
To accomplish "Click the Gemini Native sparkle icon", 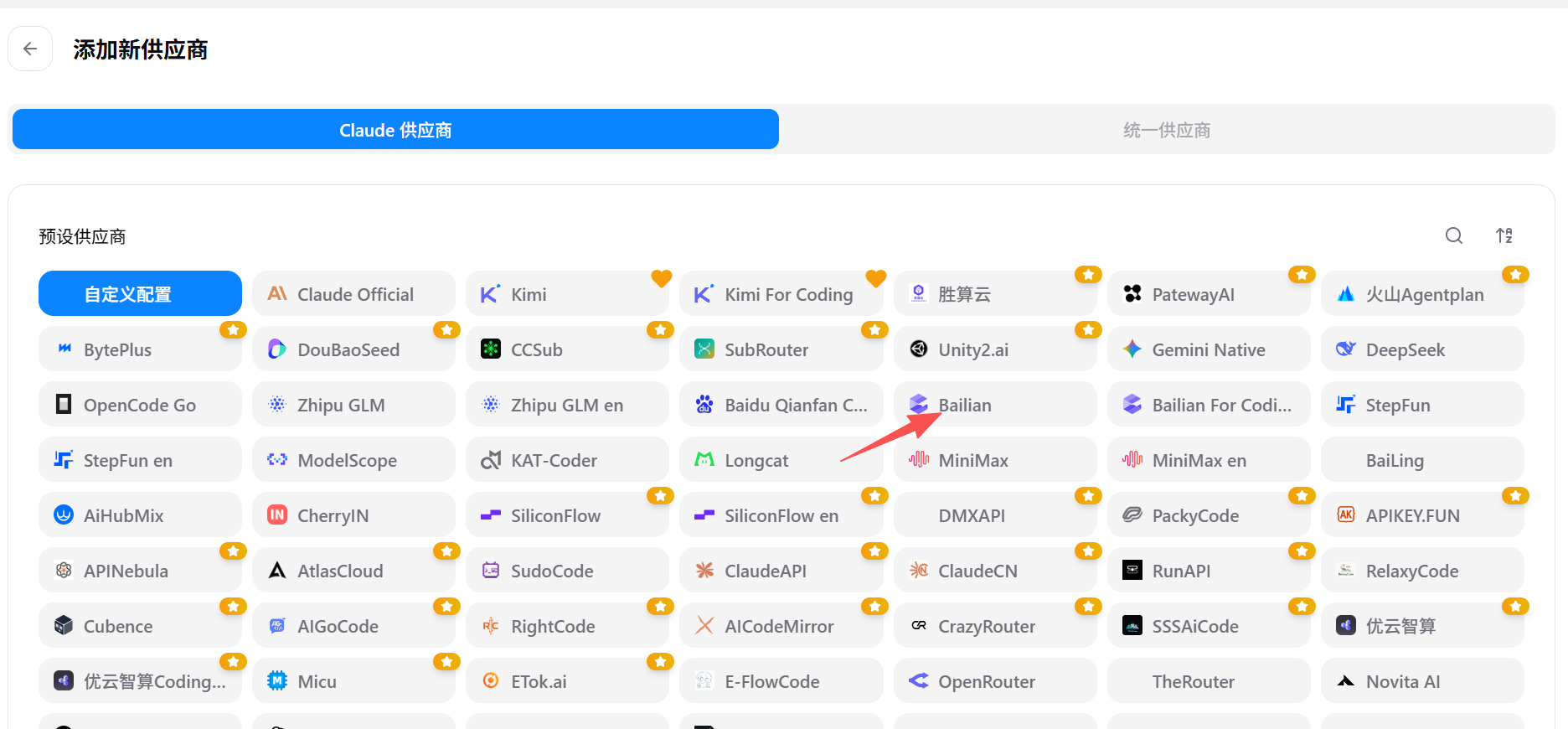I will [x=1132, y=349].
